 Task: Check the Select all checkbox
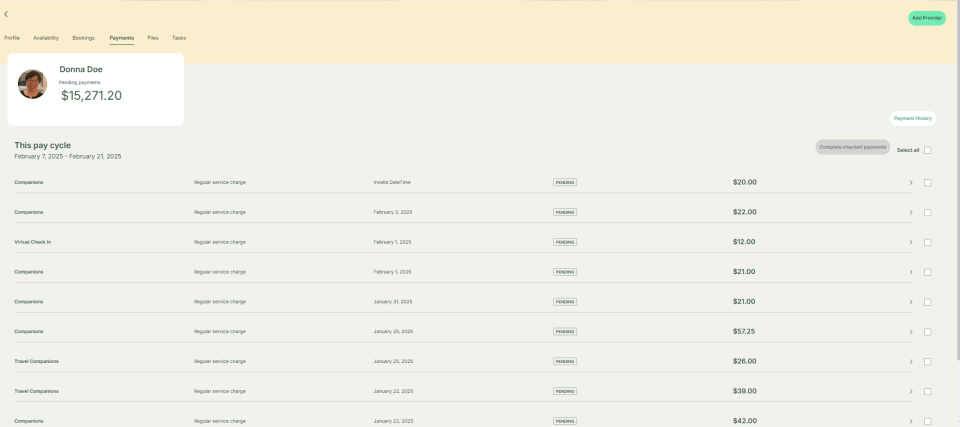[928, 150]
